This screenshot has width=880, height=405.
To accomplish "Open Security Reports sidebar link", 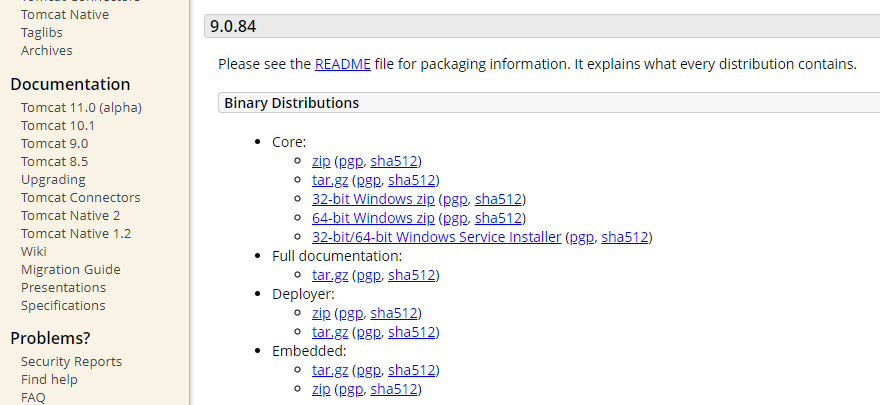I will pos(71,361).
